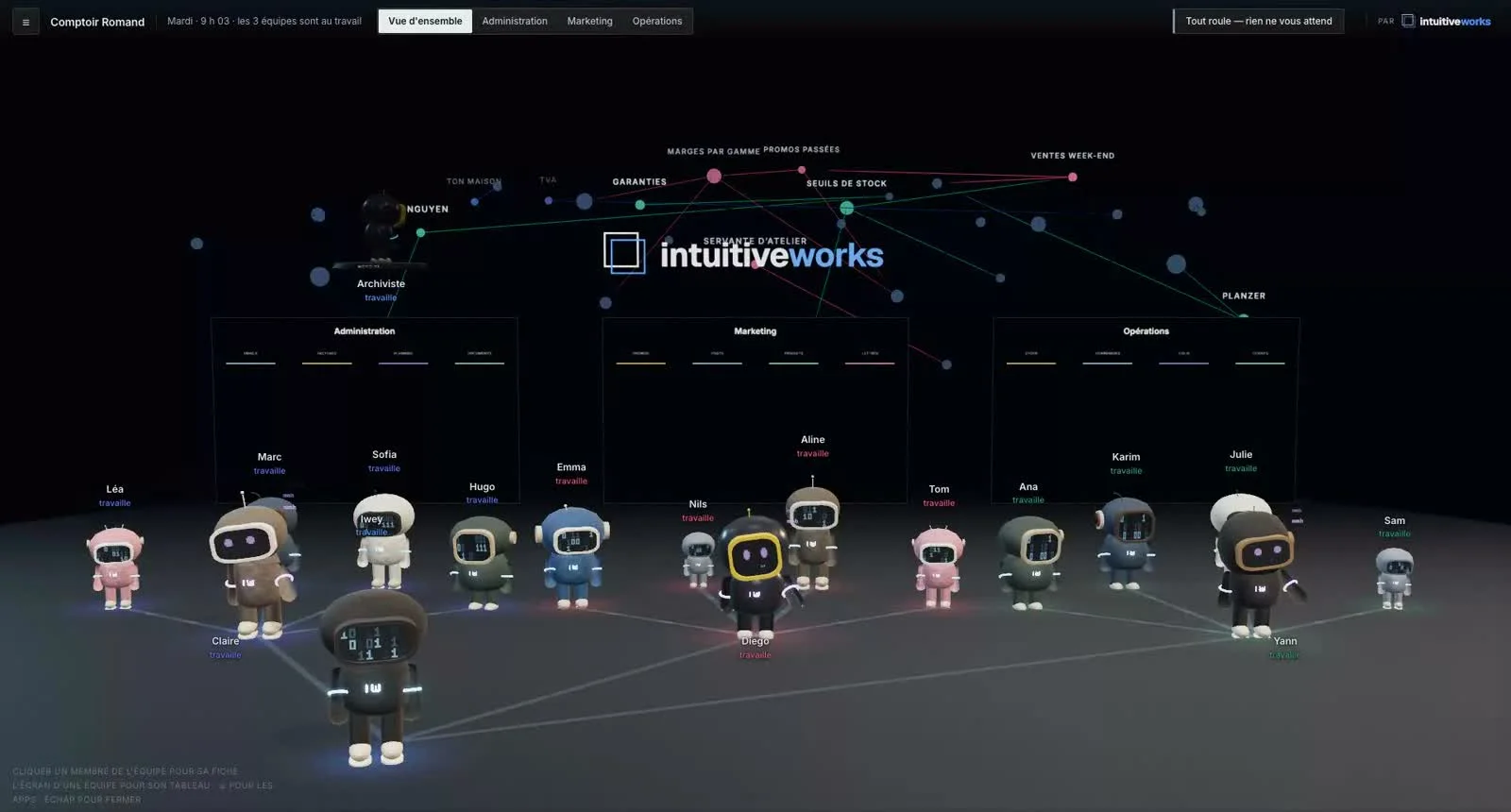Click the Promos passées graph node
This screenshot has height=812, width=1511.
(802, 170)
